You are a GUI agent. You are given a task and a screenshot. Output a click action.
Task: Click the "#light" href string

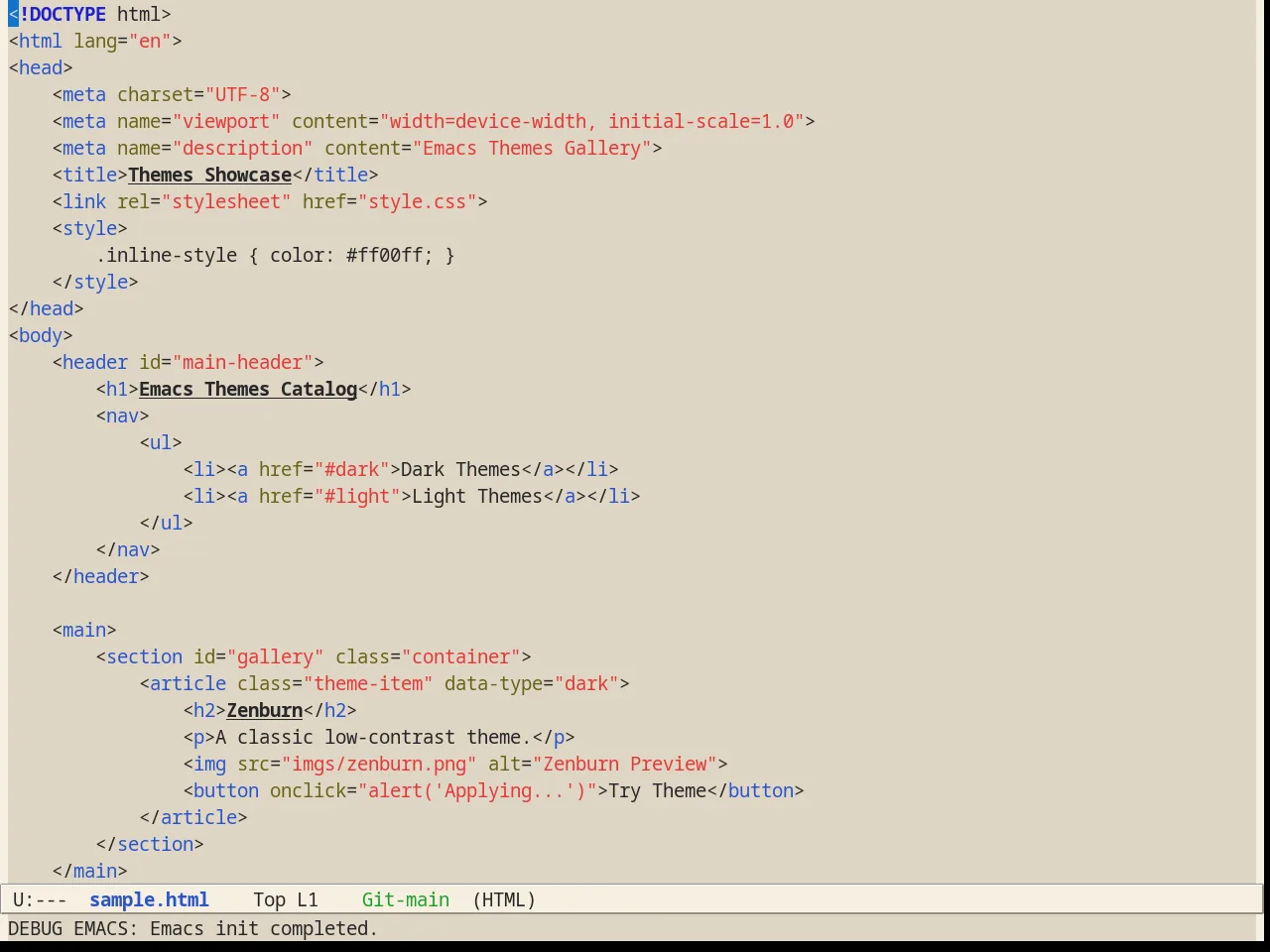[357, 496]
